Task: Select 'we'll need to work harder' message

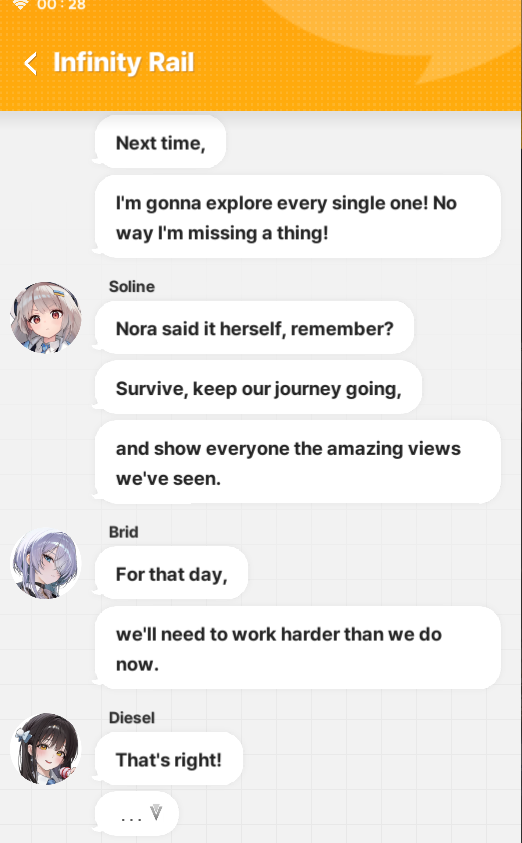Action: [x=298, y=648]
